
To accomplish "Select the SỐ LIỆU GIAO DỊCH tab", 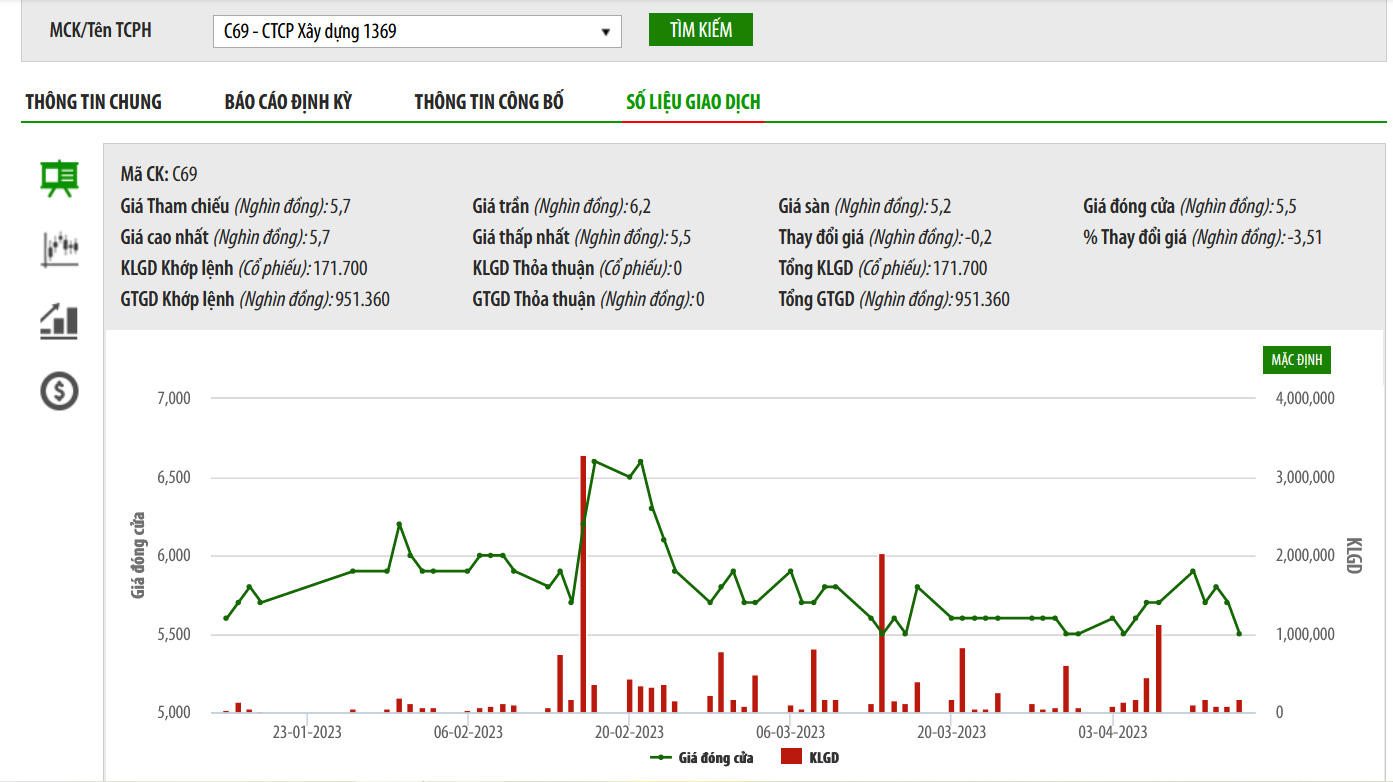I will (x=693, y=102).
